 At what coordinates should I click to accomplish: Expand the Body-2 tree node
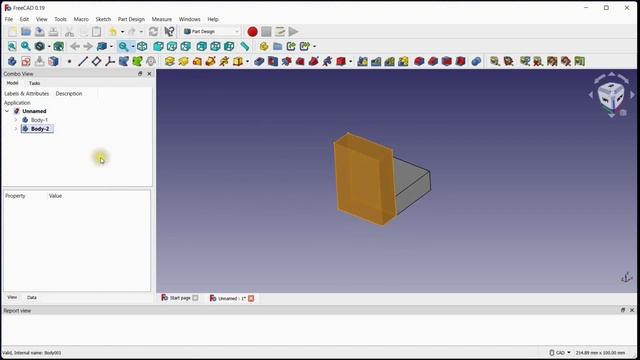point(16,129)
